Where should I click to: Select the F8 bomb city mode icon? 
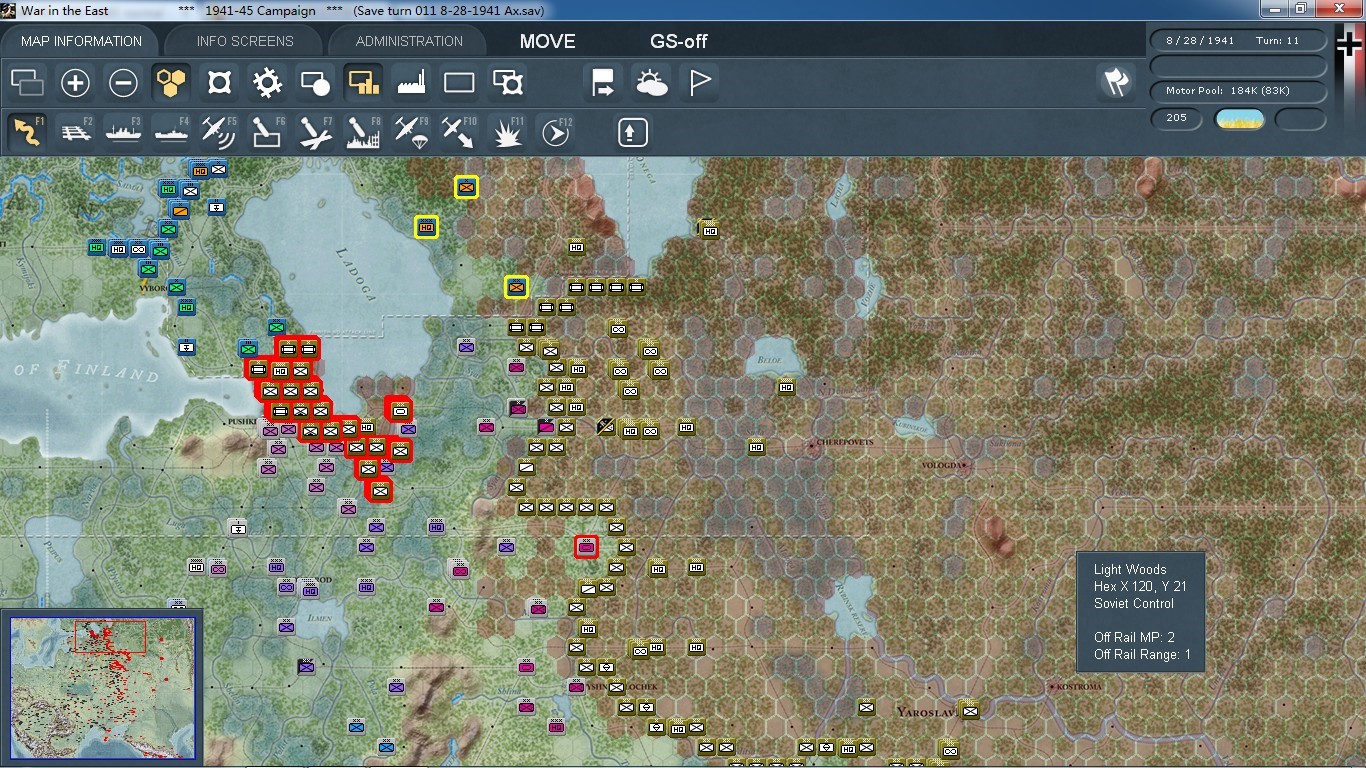pos(363,132)
